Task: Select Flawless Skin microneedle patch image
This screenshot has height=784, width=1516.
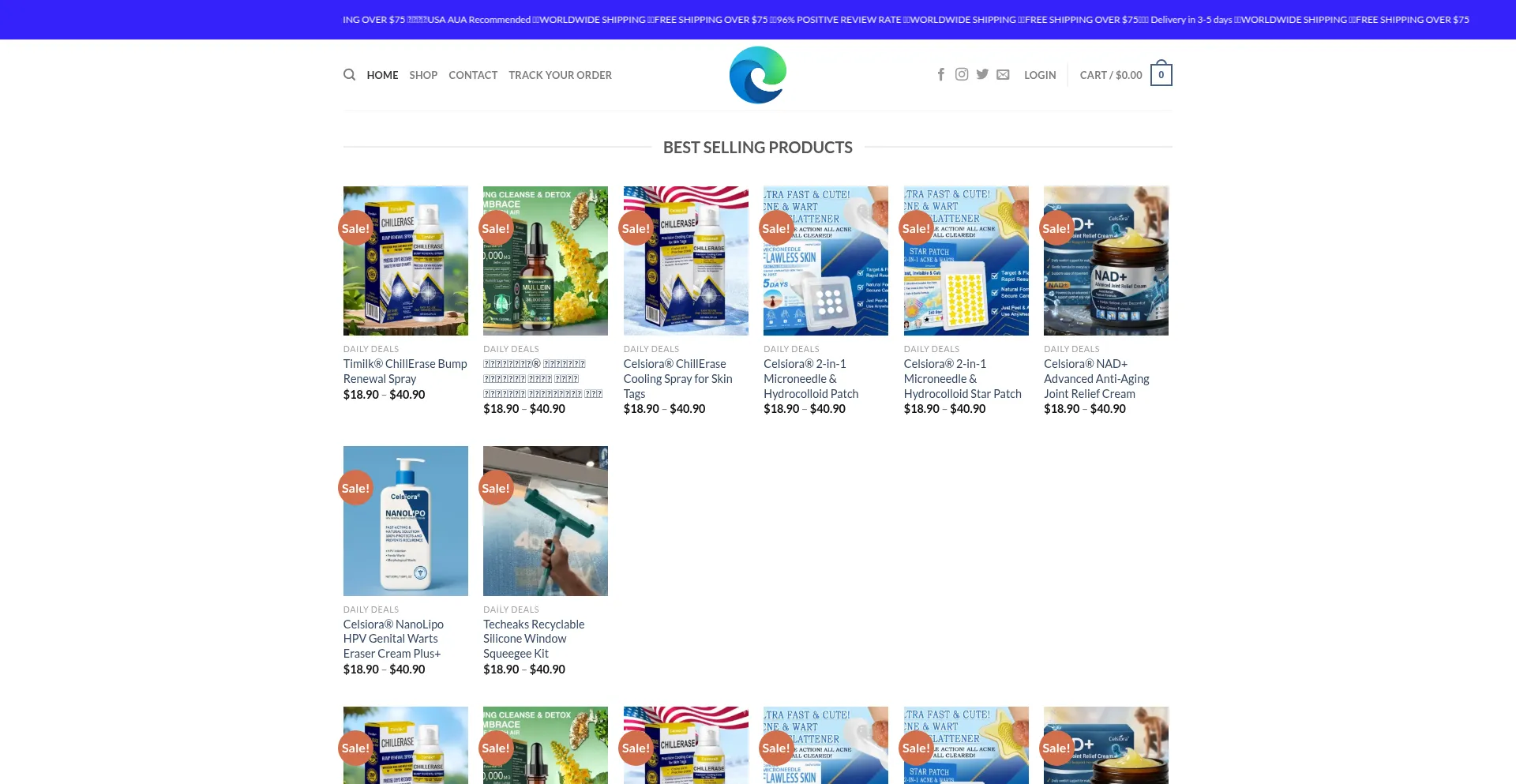Action: (826, 261)
